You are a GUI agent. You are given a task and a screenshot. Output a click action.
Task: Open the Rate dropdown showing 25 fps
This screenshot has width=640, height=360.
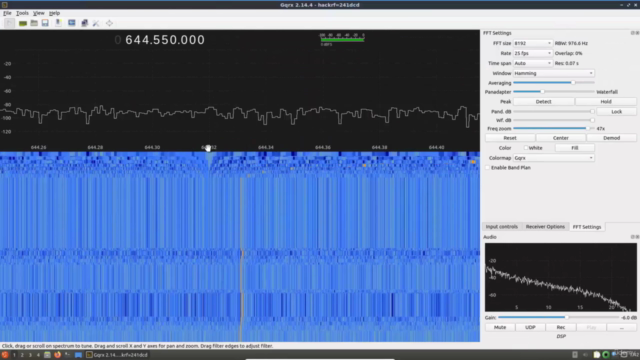coord(532,53)
